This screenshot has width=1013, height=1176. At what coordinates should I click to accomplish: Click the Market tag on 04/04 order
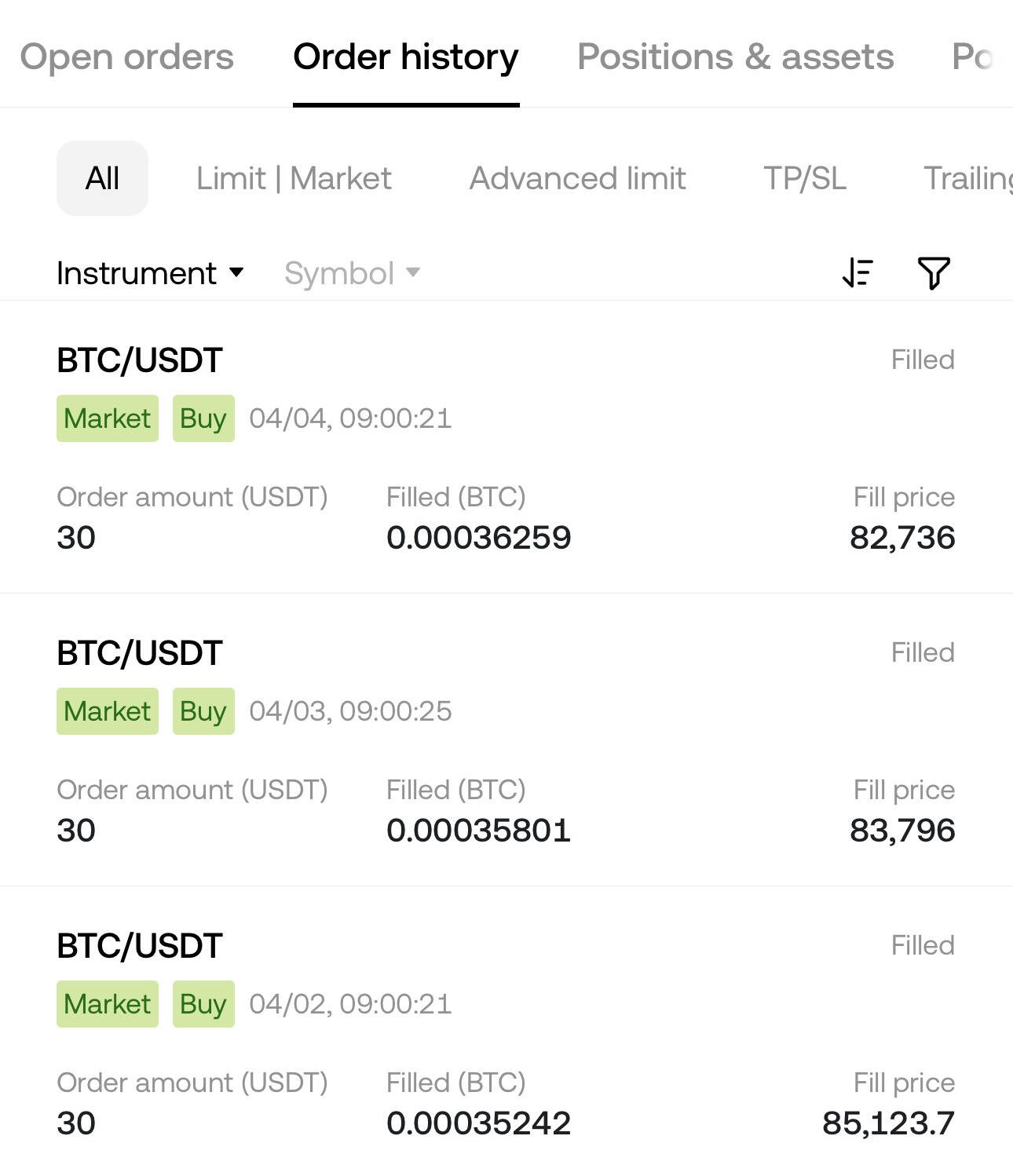pyautogui.click(x=108, y=418)
